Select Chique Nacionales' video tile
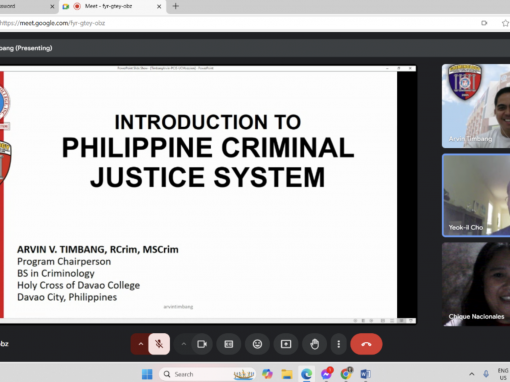Image resolution: width=510 pixels, height=382 pixels. tap(476, 284)
